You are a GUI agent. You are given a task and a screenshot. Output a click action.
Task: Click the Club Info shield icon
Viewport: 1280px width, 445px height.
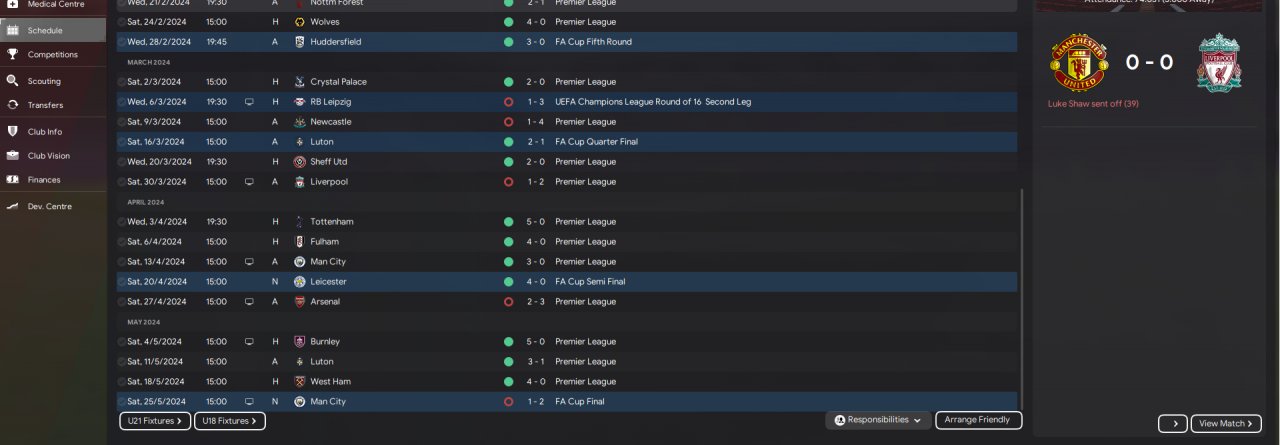tap(12, 131)
